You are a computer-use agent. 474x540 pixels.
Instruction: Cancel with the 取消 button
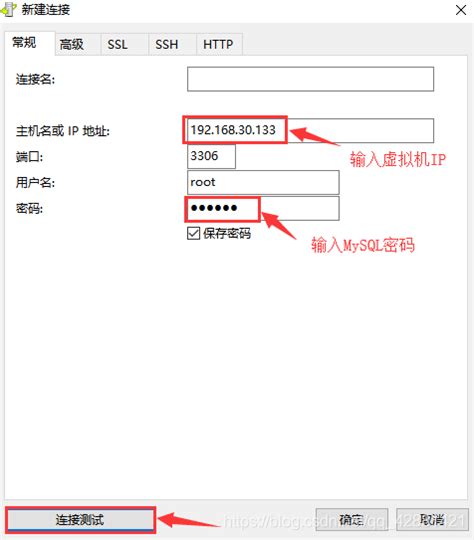pyautogui.click(x=432, y=520)
